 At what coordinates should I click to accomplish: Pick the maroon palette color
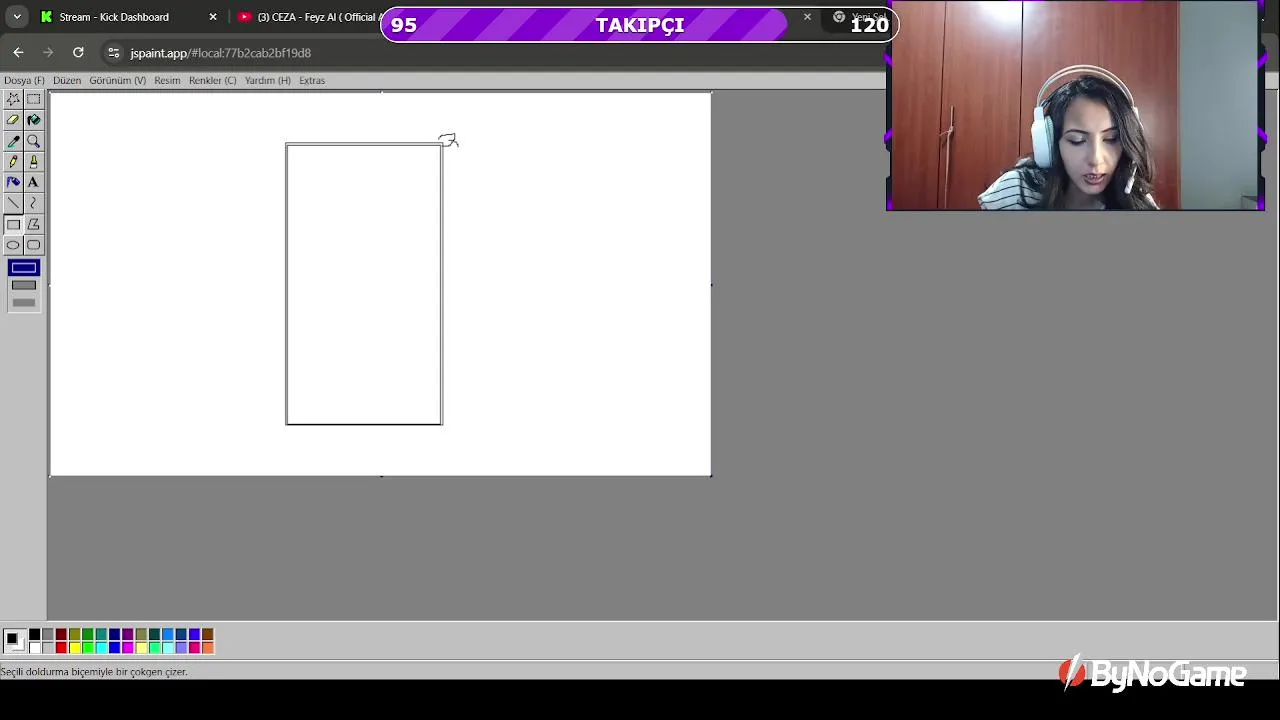pos(61,634)
